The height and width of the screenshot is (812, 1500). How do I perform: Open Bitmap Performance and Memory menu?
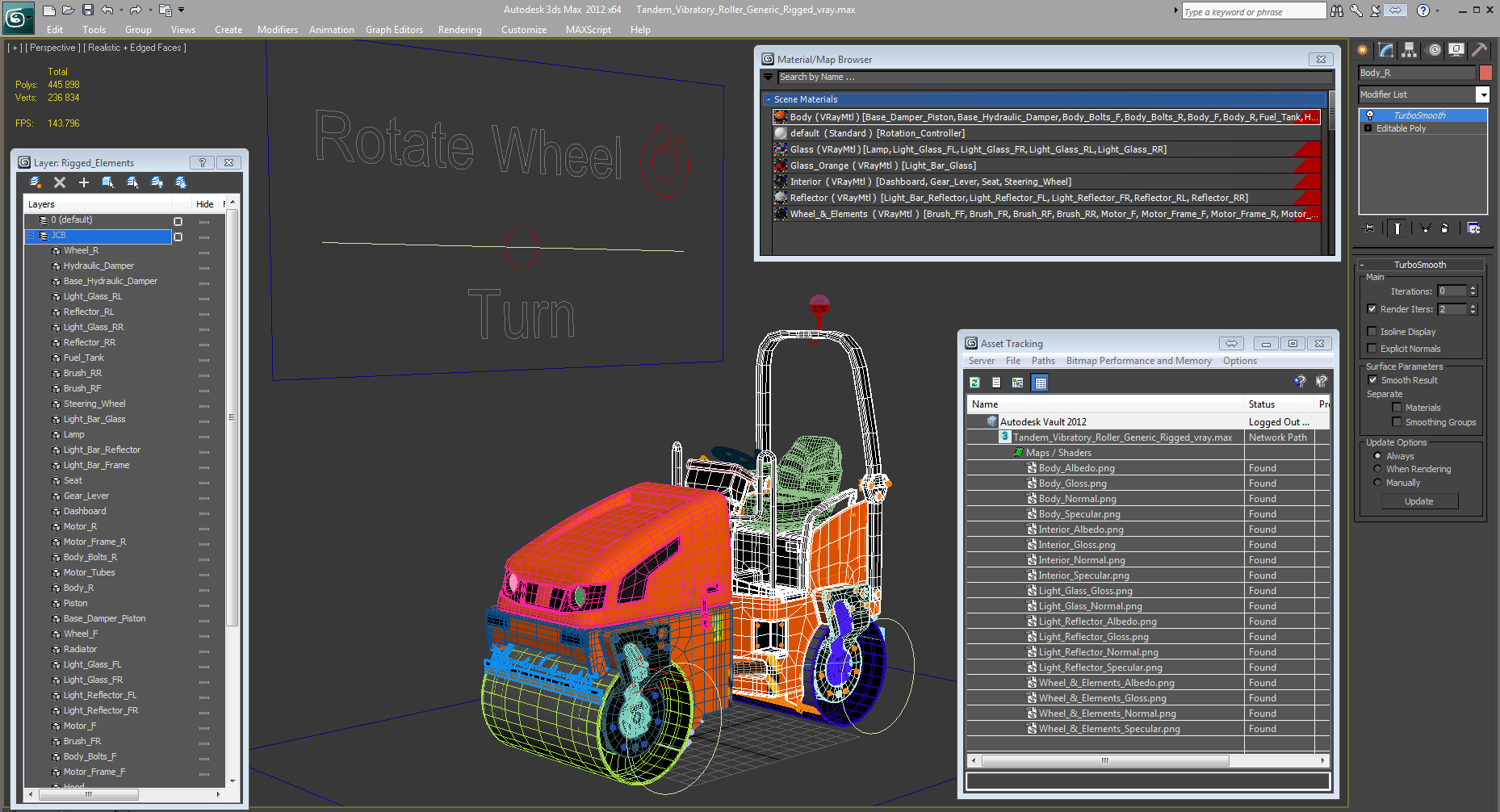click(1138, 361)
